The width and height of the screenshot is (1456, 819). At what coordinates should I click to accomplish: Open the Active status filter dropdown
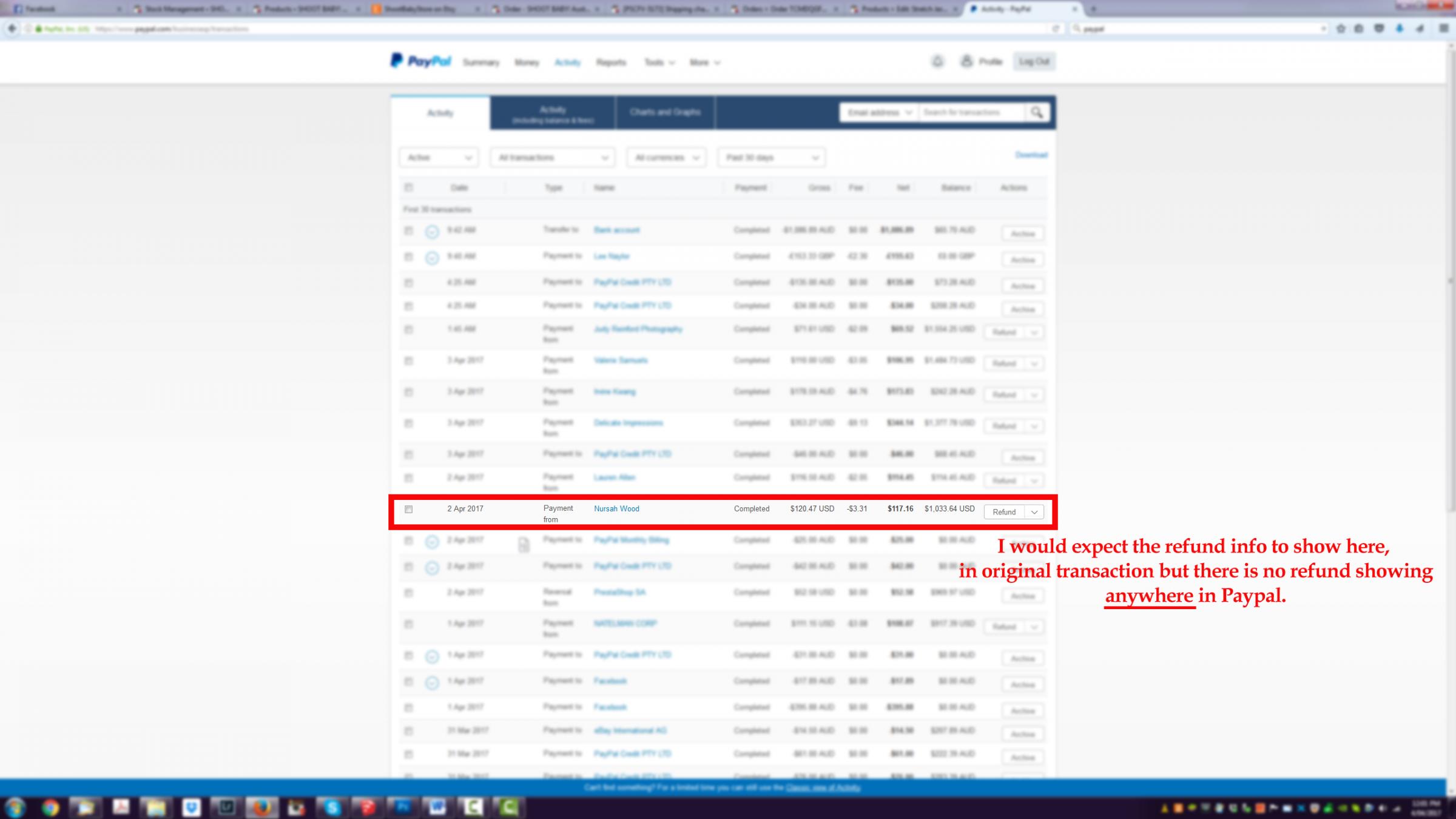(439, 158)
